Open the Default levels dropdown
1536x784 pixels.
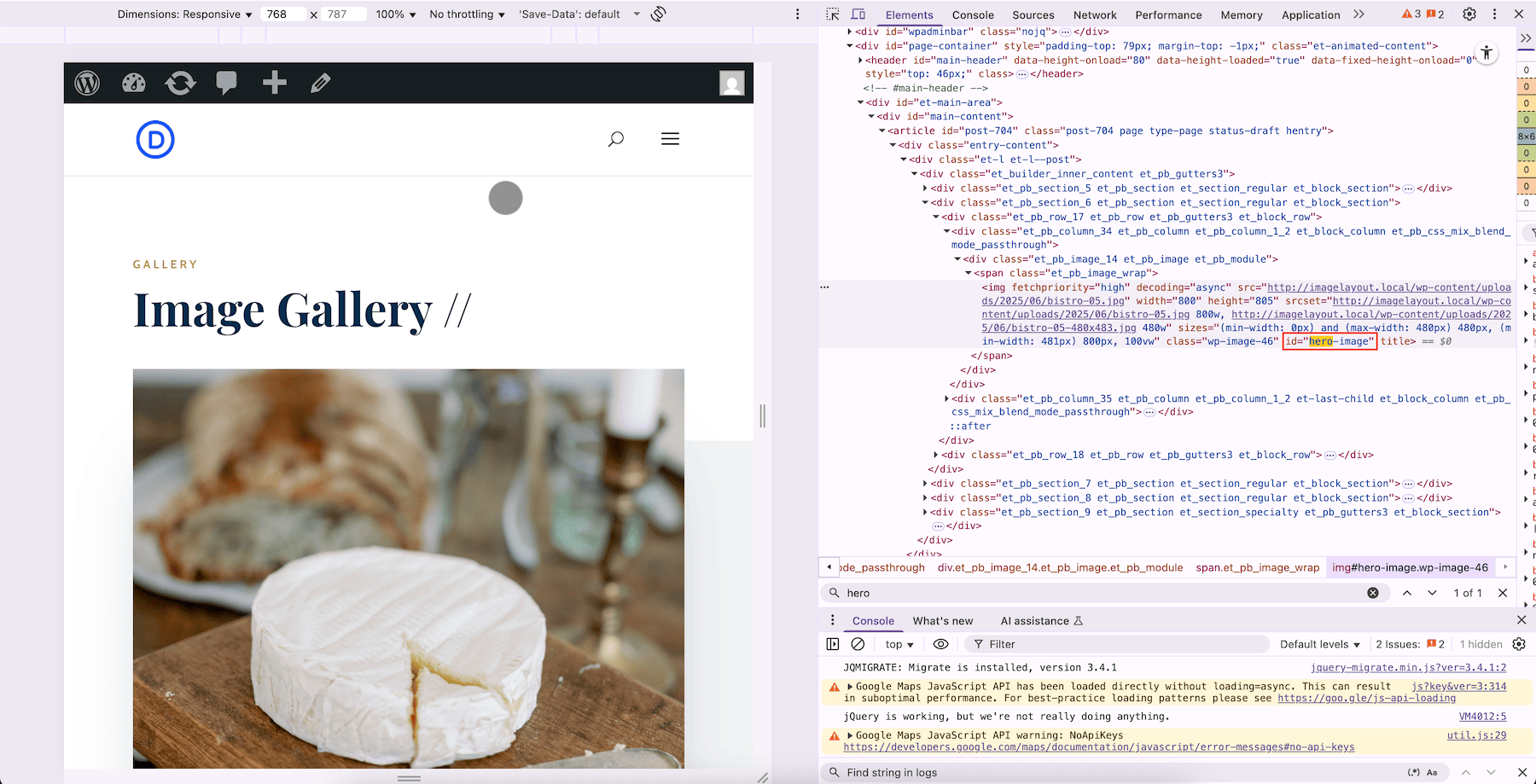(1318, 644)
